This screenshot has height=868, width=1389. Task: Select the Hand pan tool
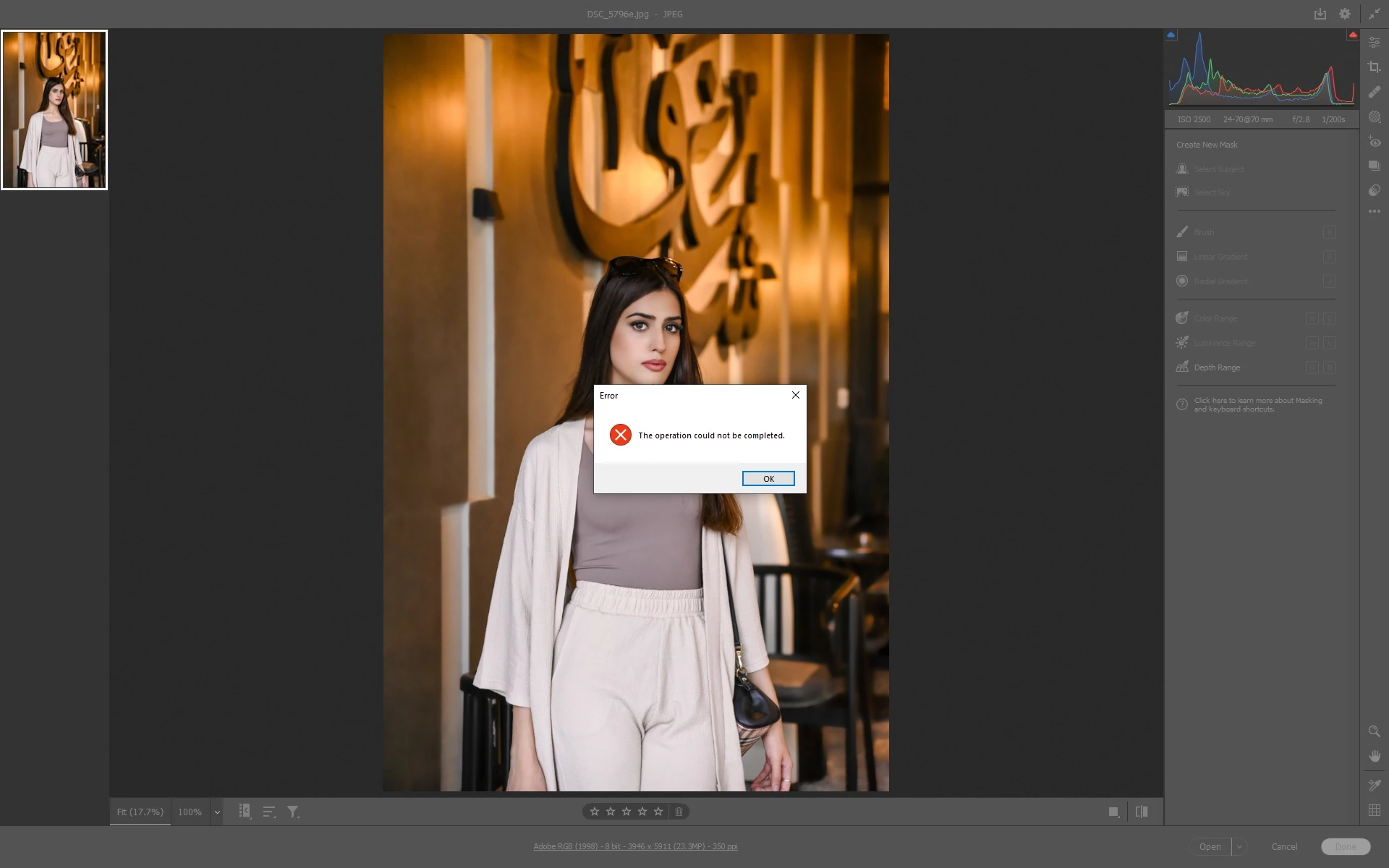(1374, 756)
